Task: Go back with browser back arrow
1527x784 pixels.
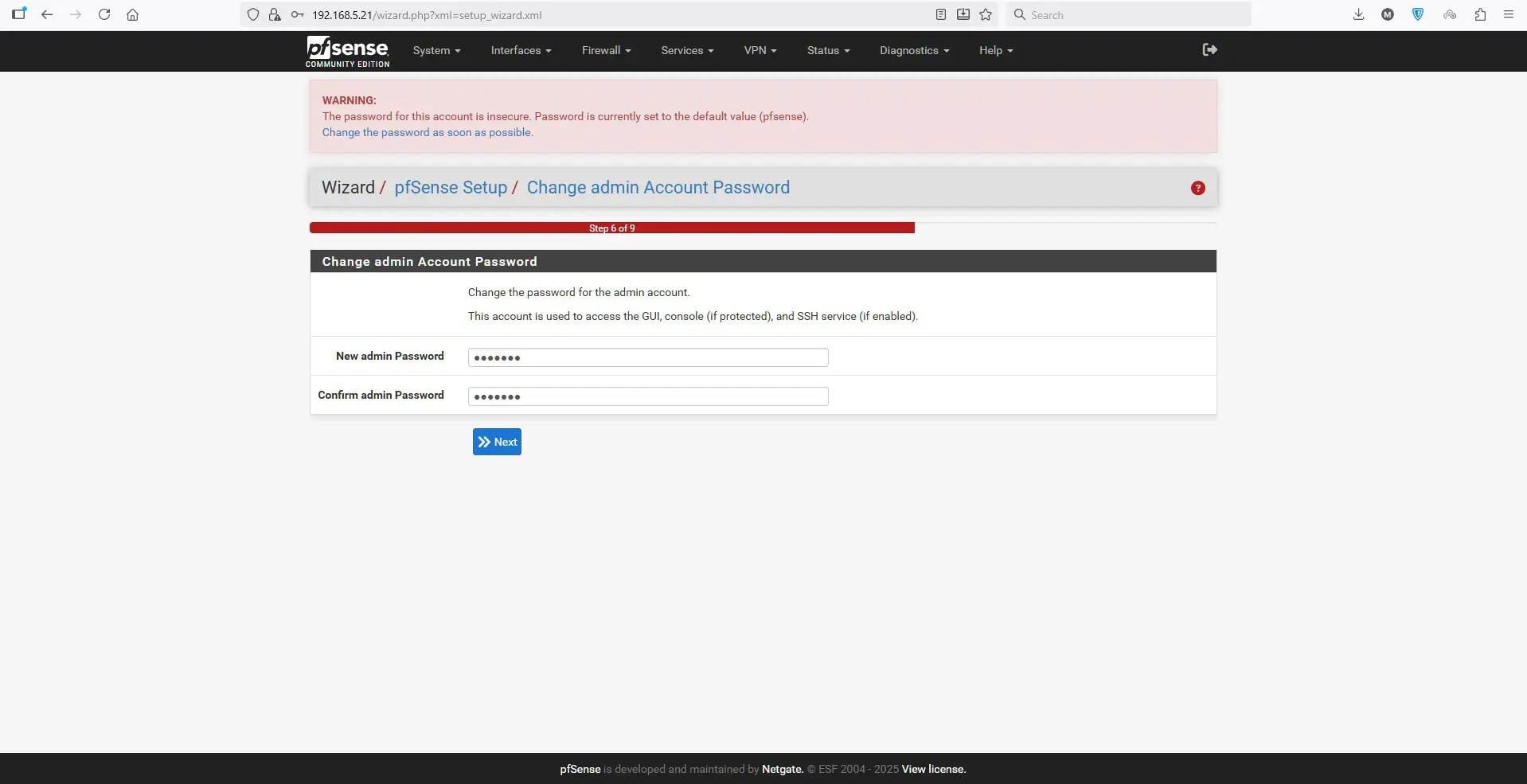Action: pos(47,14)
